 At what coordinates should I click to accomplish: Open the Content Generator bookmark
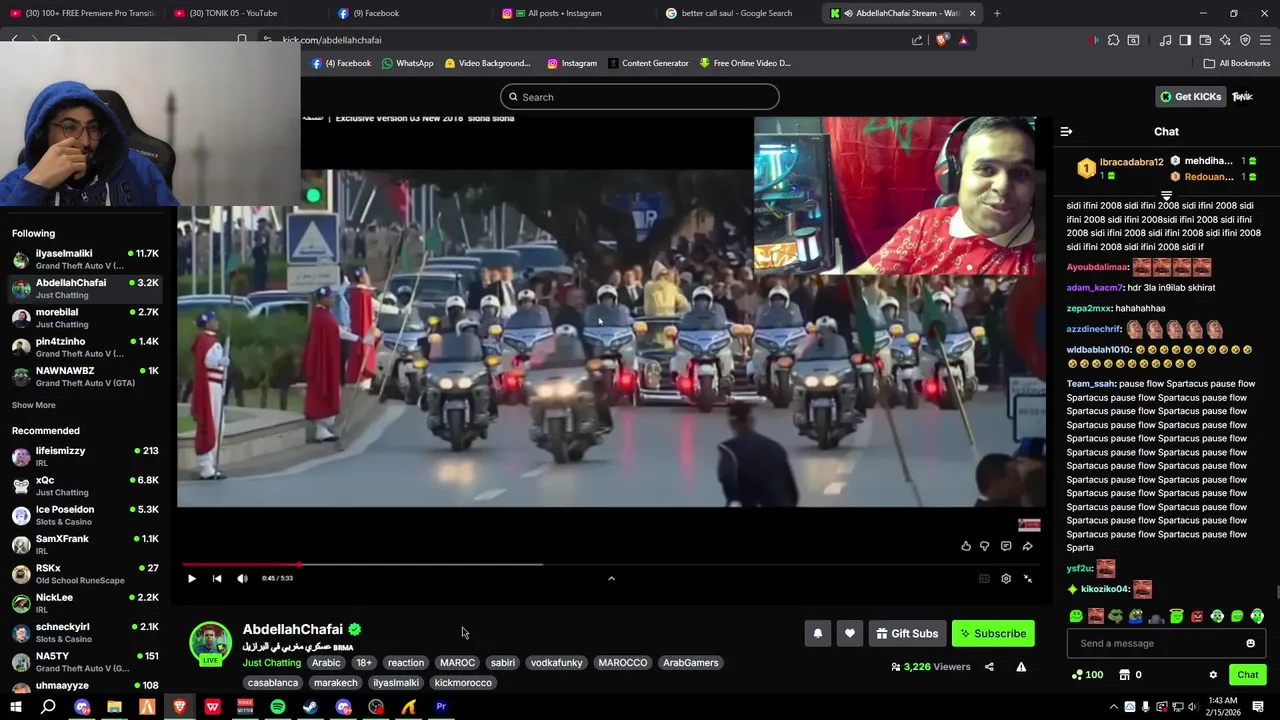[647, 63]
